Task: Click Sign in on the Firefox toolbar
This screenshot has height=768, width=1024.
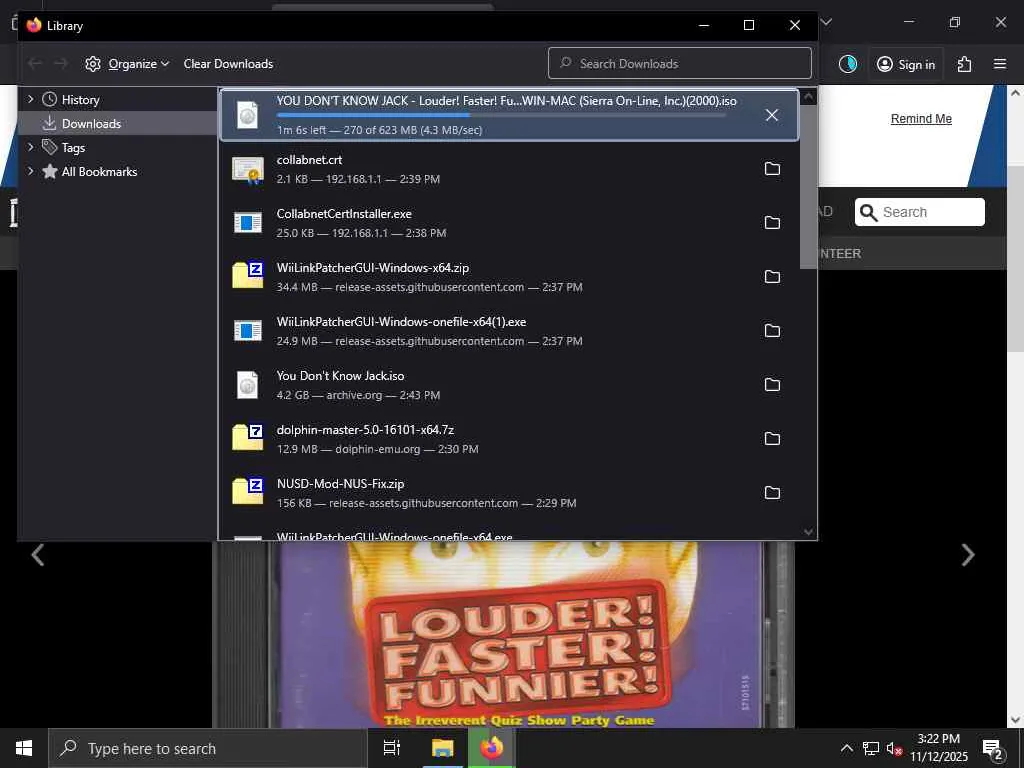Action: pos(906,64)
